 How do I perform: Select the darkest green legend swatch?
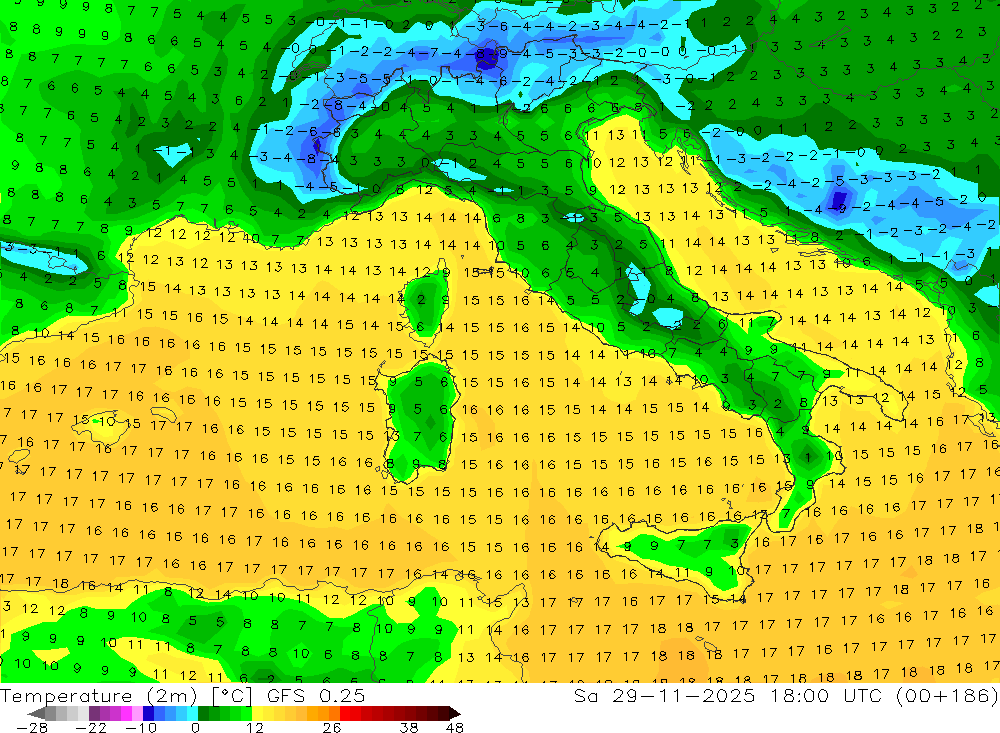click(x=203, y=714)
